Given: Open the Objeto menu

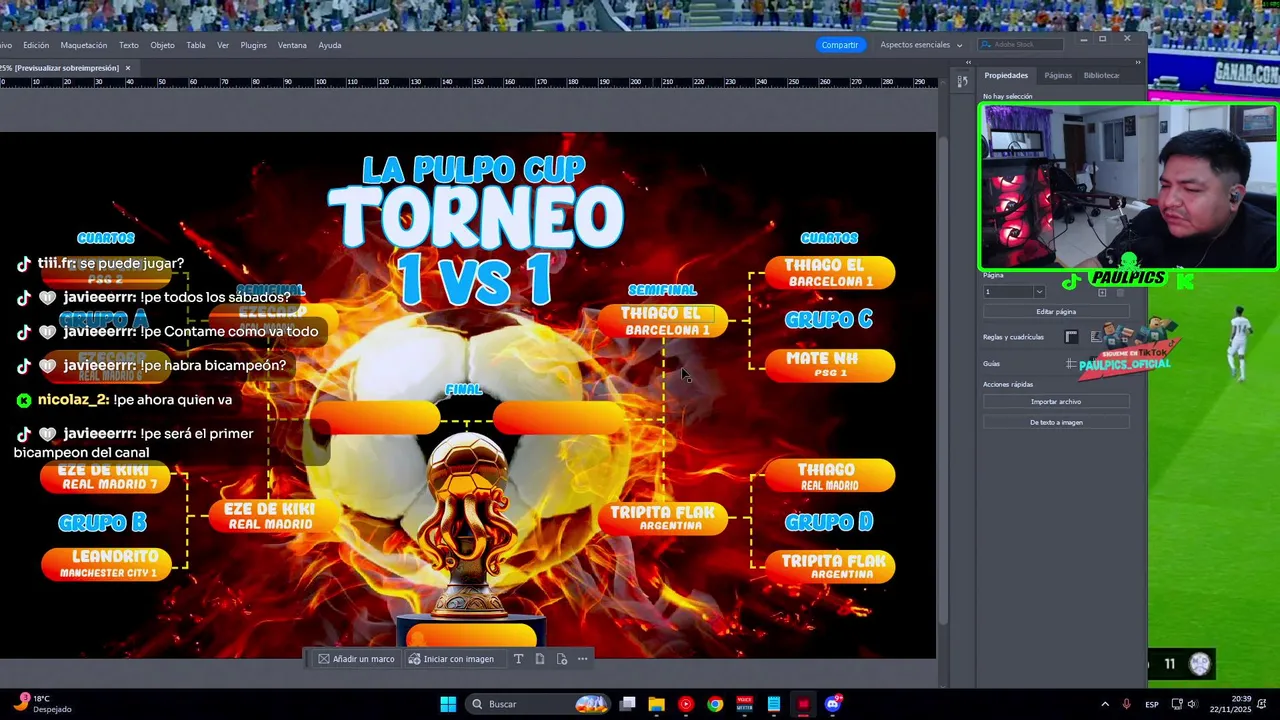Looking at the screenshot, I should click(x=162, y=45).
